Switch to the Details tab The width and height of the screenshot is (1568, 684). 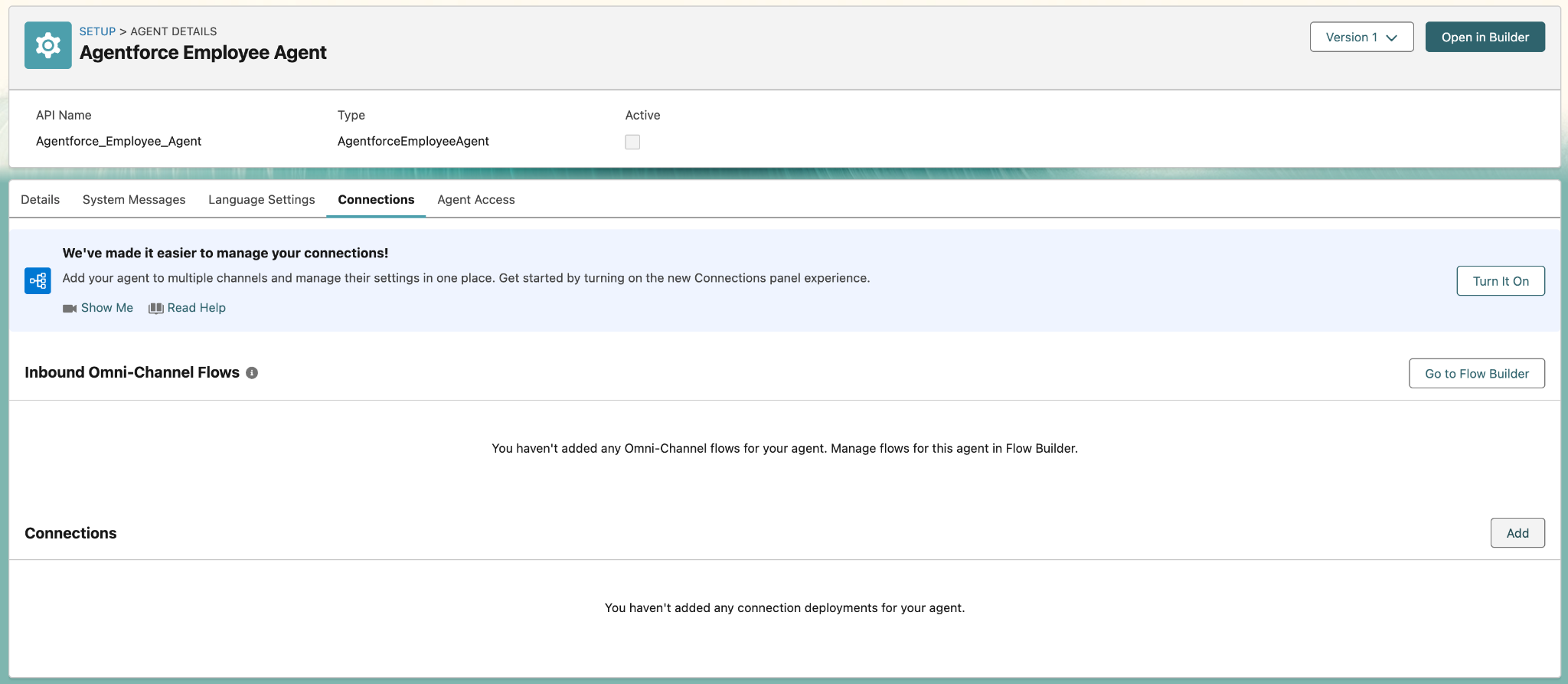click(x=41, y=200)
